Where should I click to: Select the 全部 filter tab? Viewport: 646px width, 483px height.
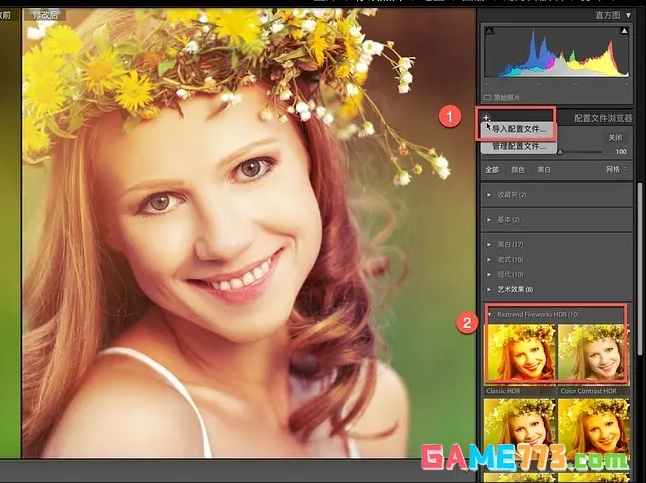(x=492, y=169)
